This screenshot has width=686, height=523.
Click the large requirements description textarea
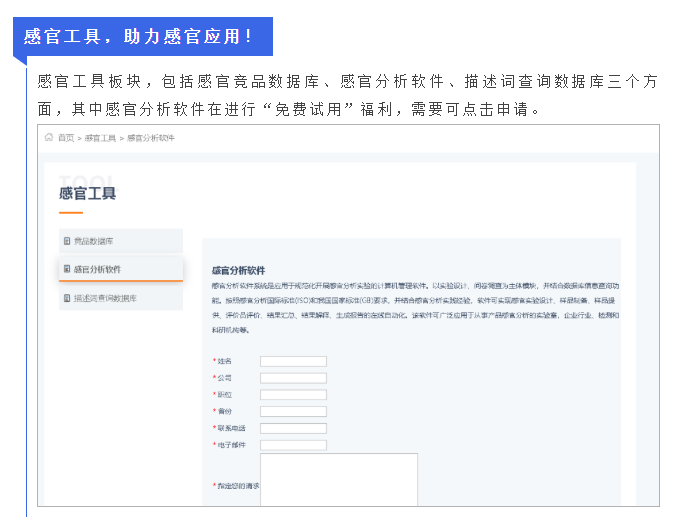339,480
